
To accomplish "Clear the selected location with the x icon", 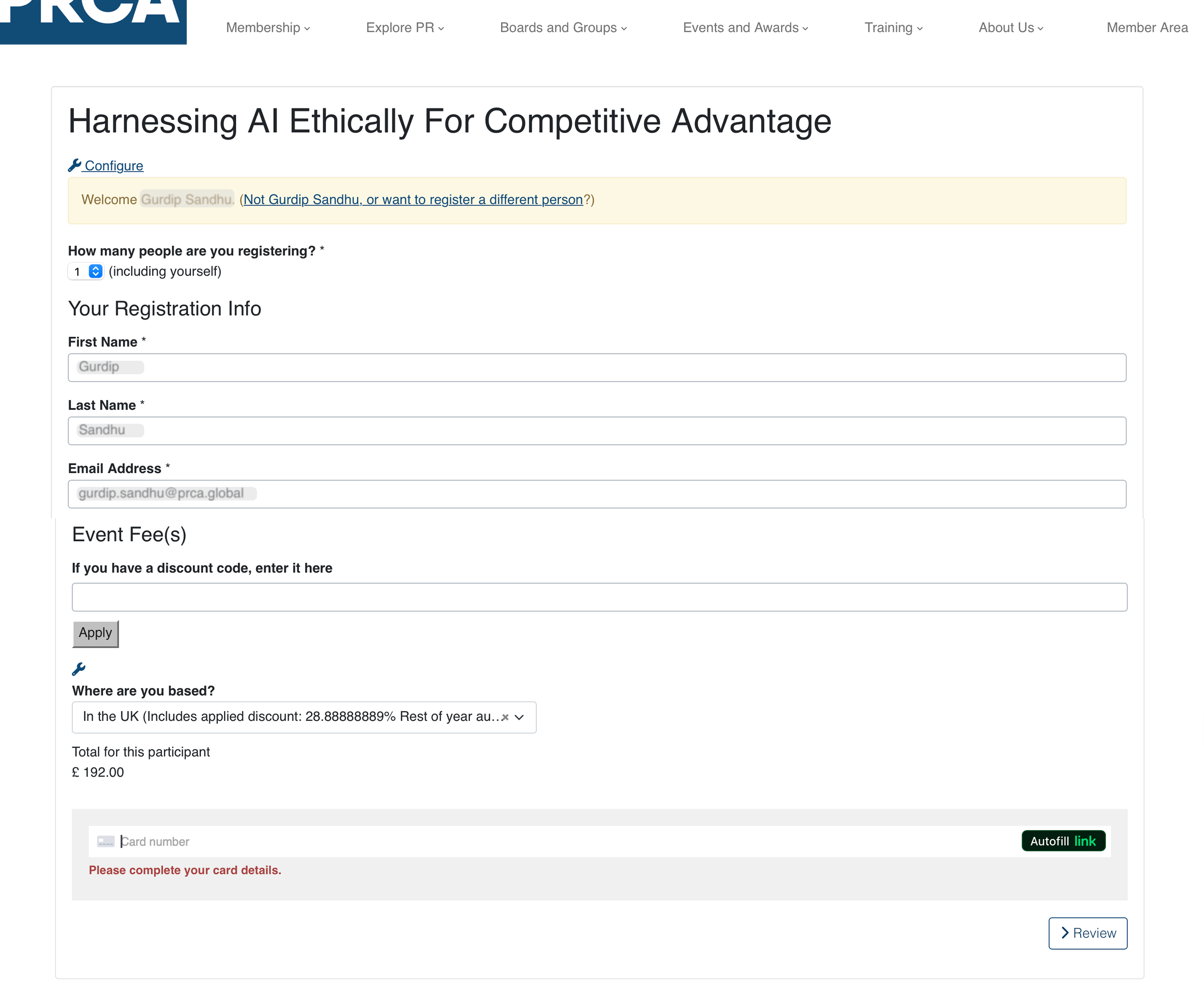I will point(505,717).
